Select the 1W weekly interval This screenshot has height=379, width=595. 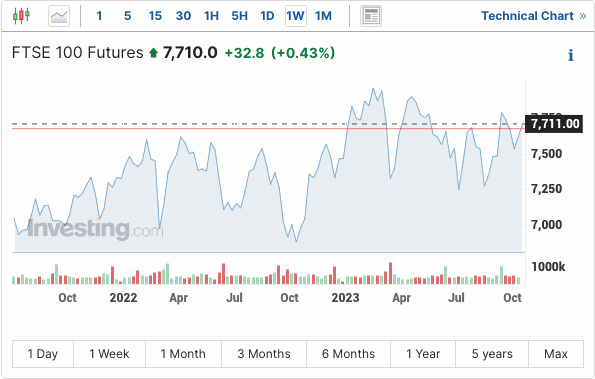coord(296,16)
